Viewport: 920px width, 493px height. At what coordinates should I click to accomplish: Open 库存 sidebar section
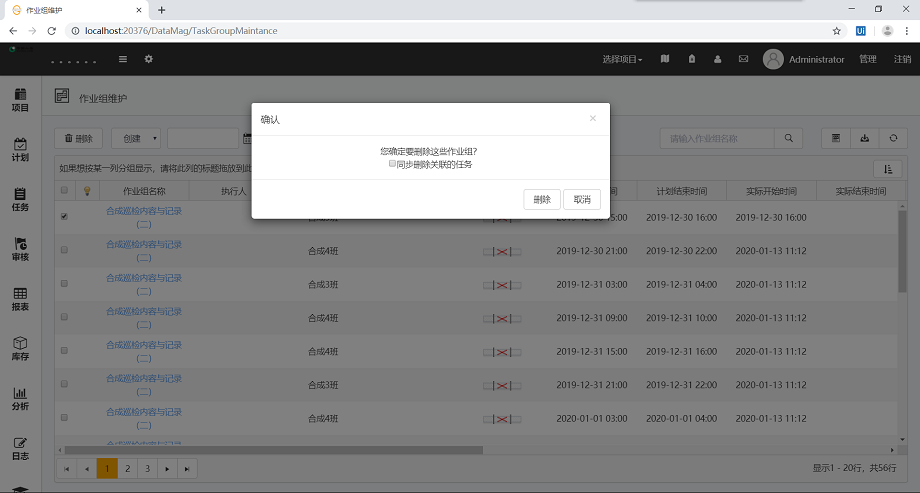tap(20, 349)
